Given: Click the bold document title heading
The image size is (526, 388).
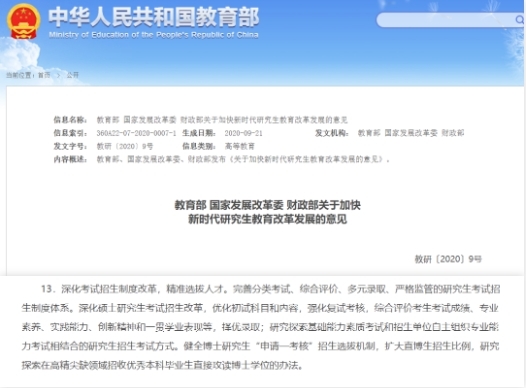Looking at the screenshot, I should [267, 212].
